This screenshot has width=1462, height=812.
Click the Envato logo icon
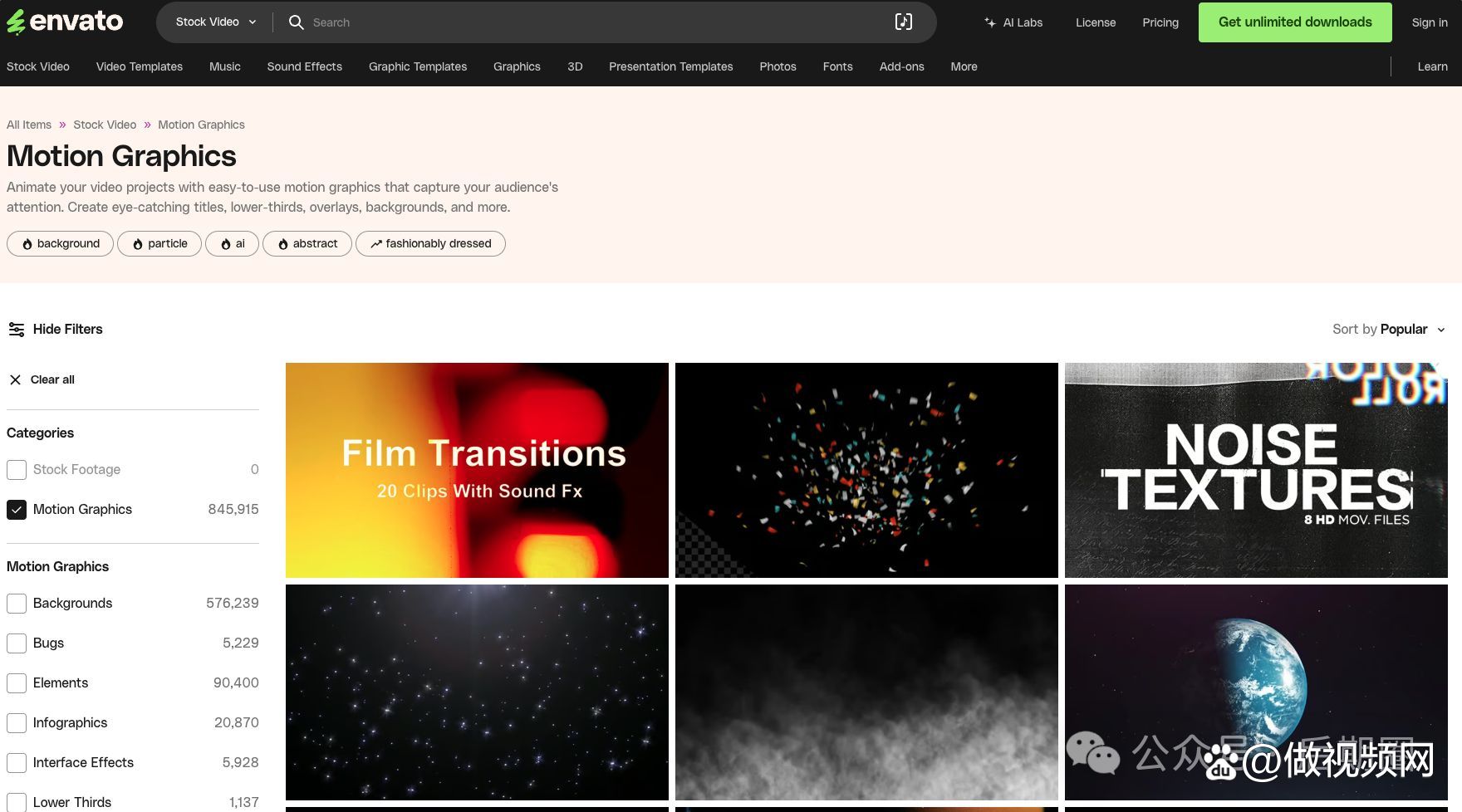17,22
